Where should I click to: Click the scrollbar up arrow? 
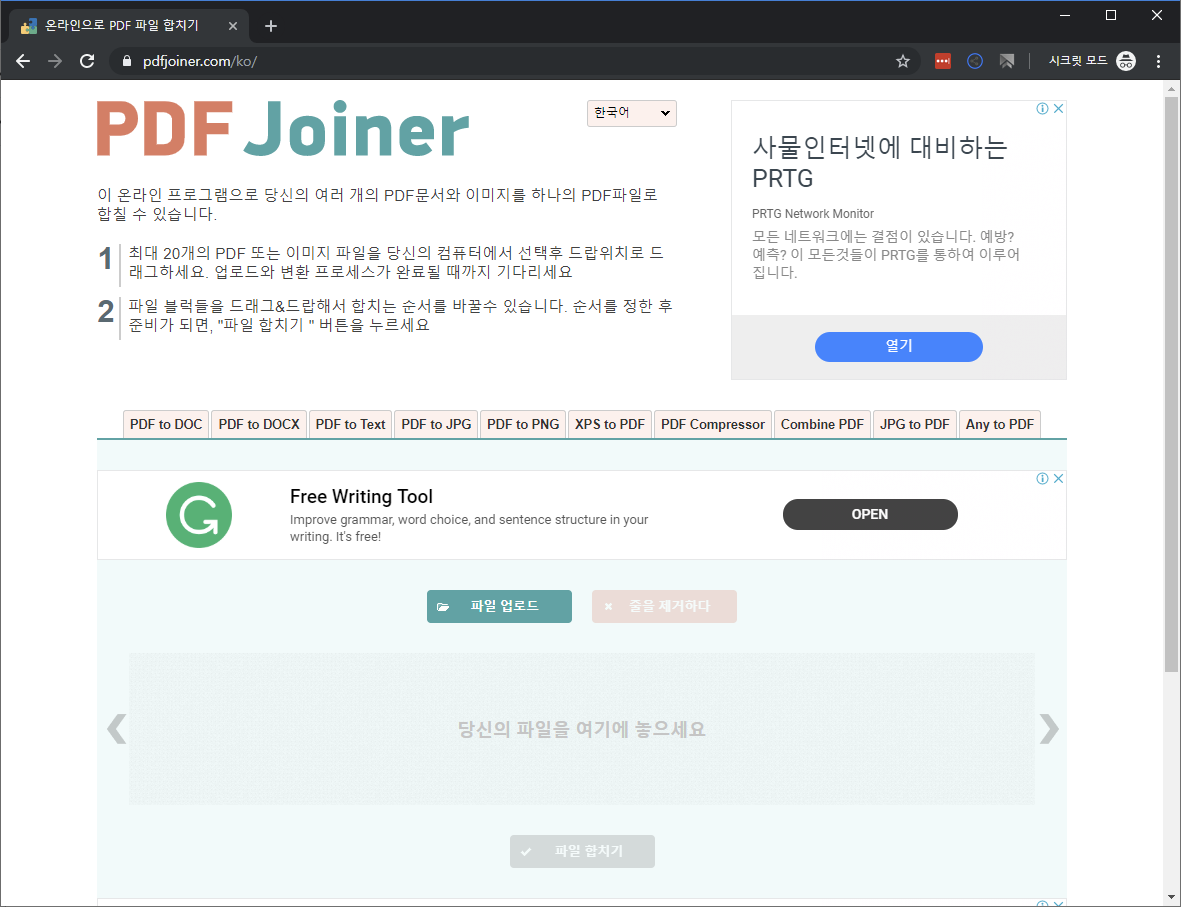click(x=1171, y=89)
